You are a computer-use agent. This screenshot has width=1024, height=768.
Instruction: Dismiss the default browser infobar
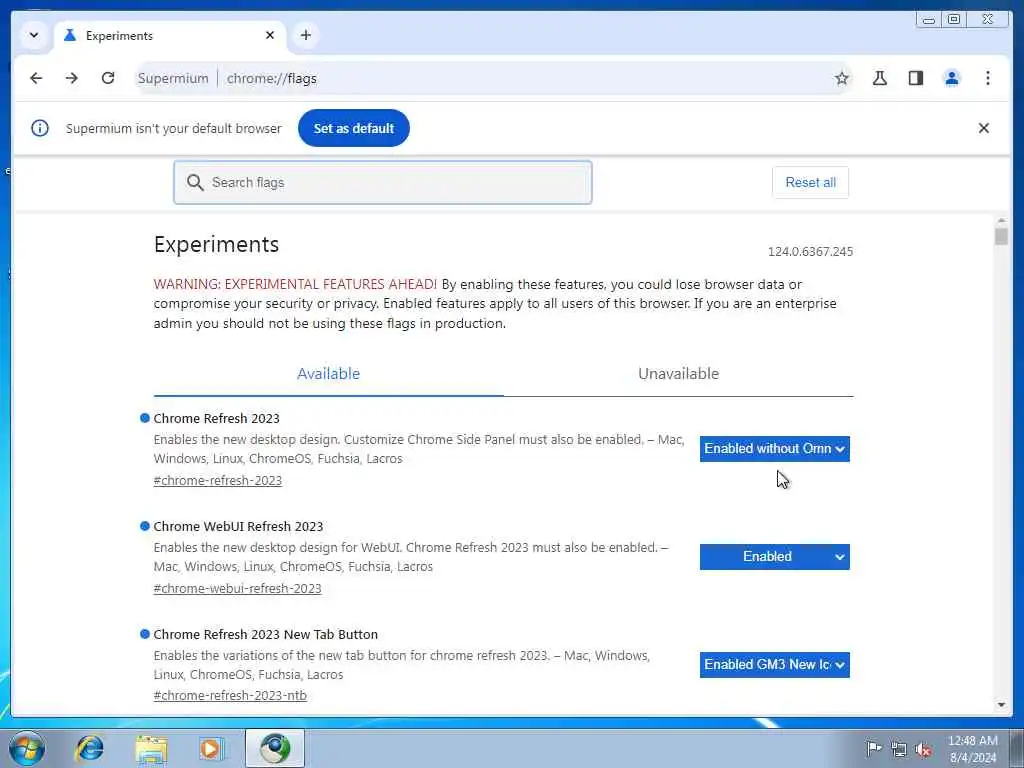pyautogui.click(x=984, y=128)
